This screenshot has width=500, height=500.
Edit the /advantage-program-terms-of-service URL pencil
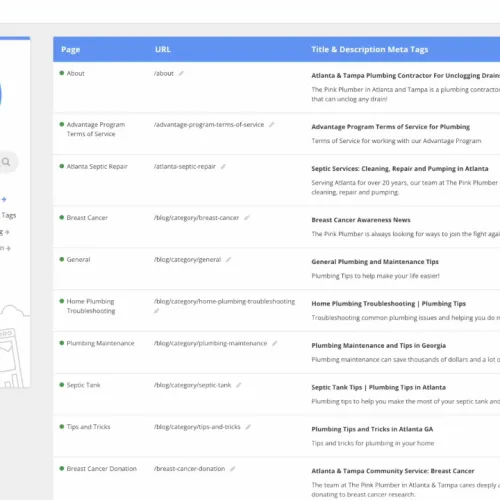point(272,125)
